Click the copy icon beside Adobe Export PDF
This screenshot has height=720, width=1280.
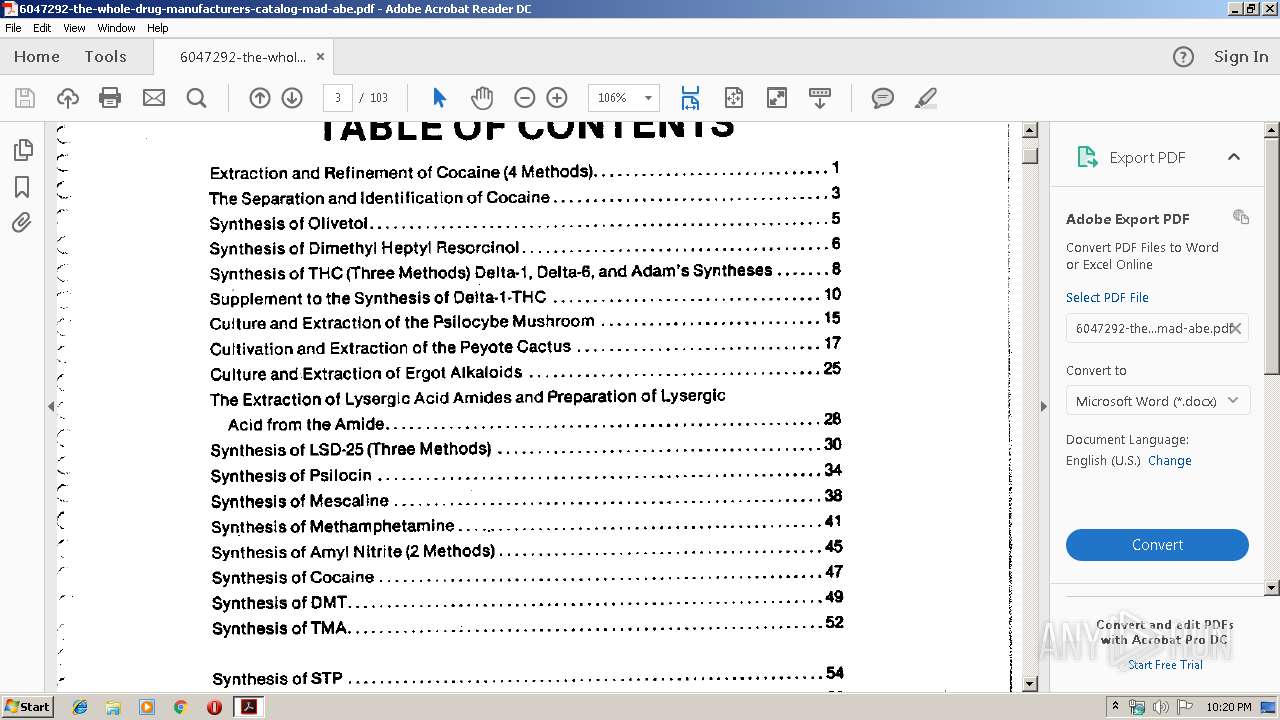1241,217
